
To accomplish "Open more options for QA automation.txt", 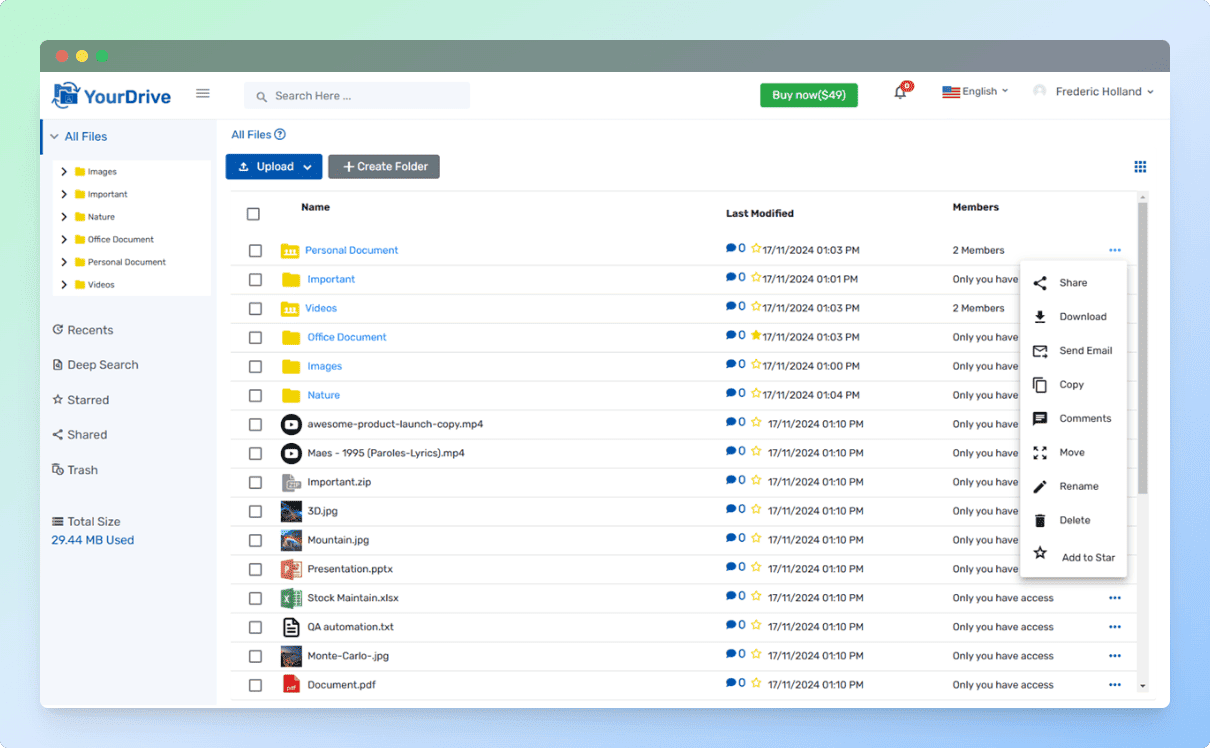I will (x=1115, y=627).
